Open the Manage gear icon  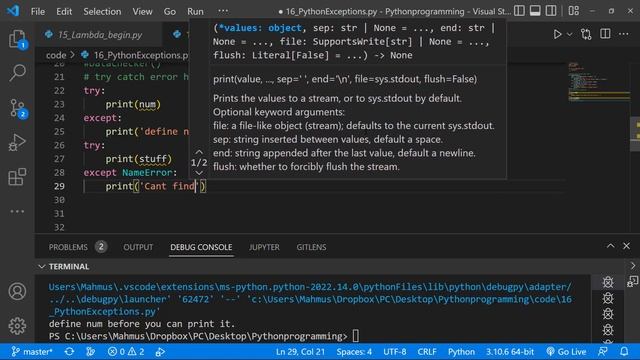point(17,326)
